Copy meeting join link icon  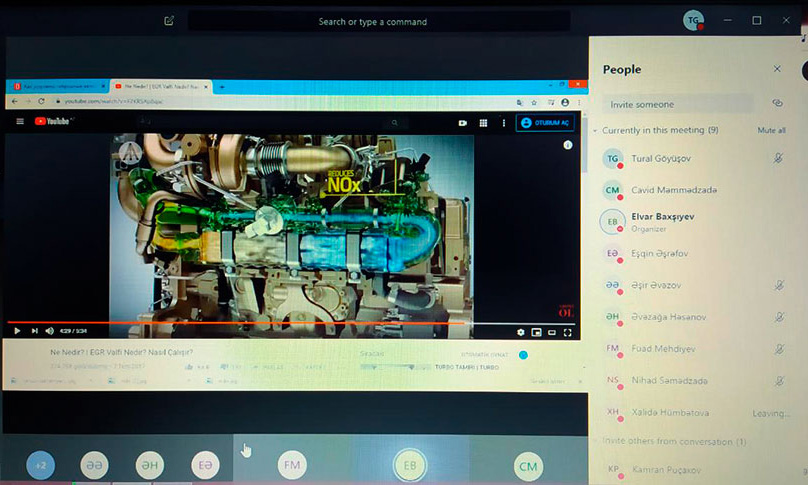tap(777, 103)
